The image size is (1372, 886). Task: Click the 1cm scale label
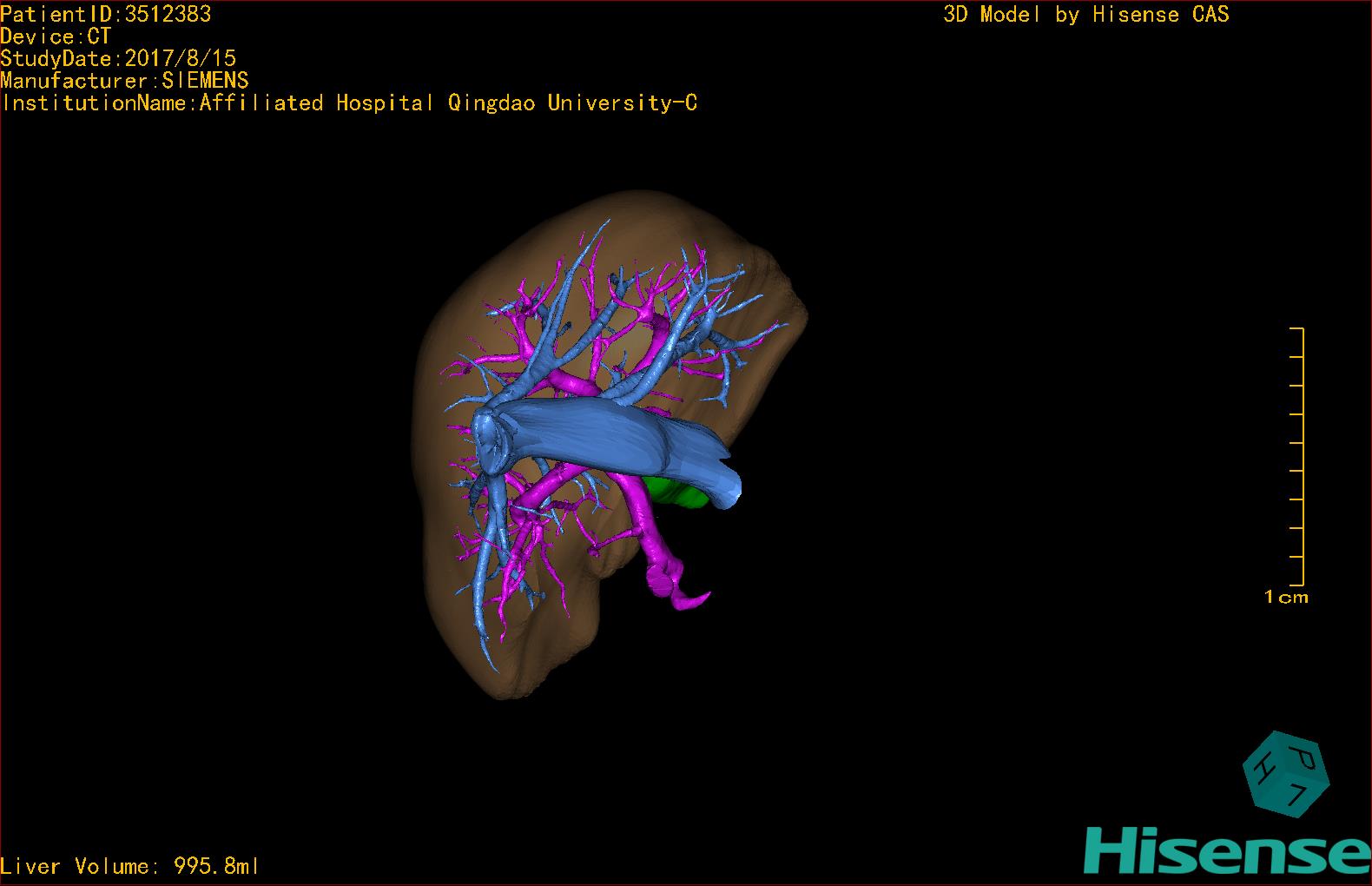pyautogui.click(x=1285, y=598)
